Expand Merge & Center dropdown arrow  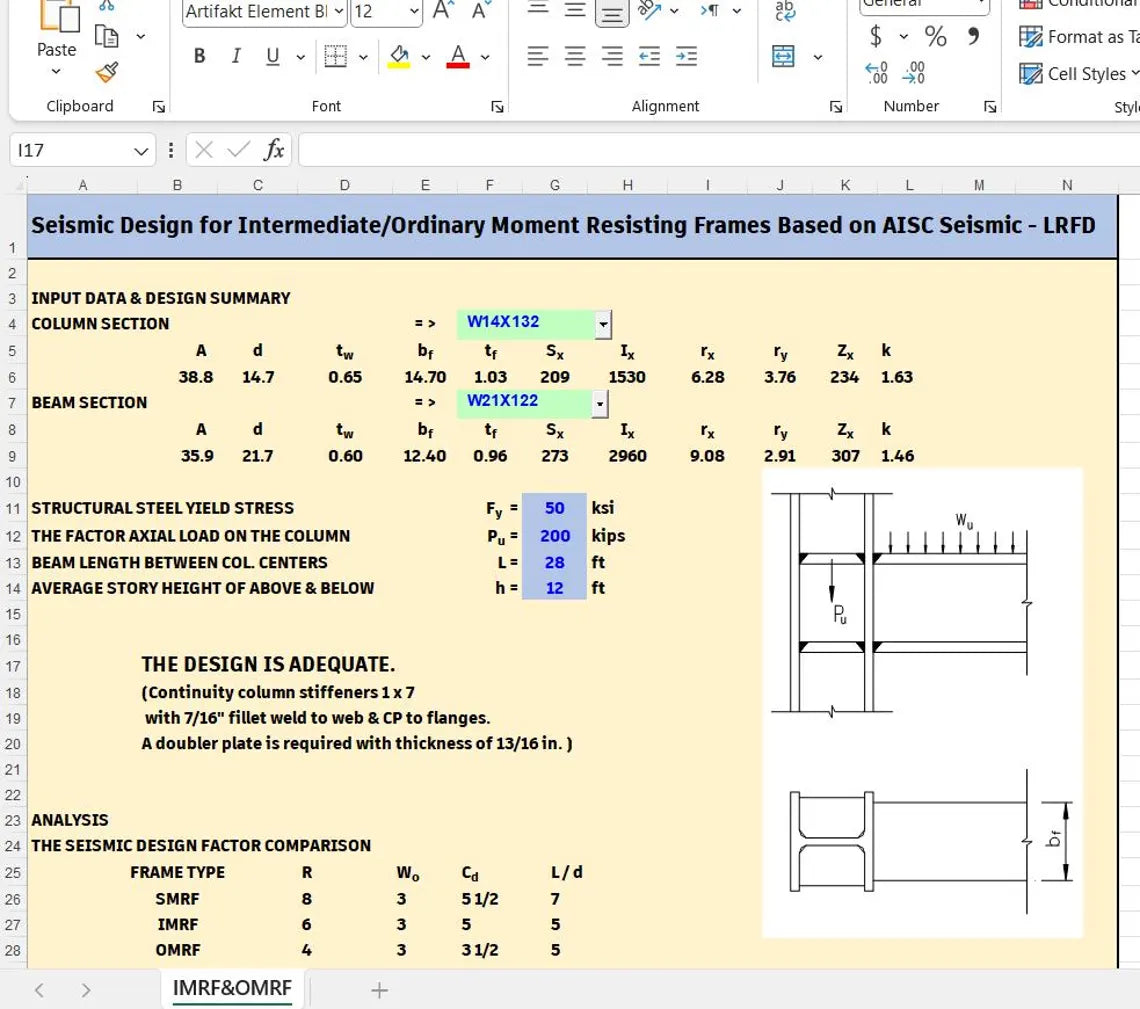pyautogui.click(x=818, y=57)
